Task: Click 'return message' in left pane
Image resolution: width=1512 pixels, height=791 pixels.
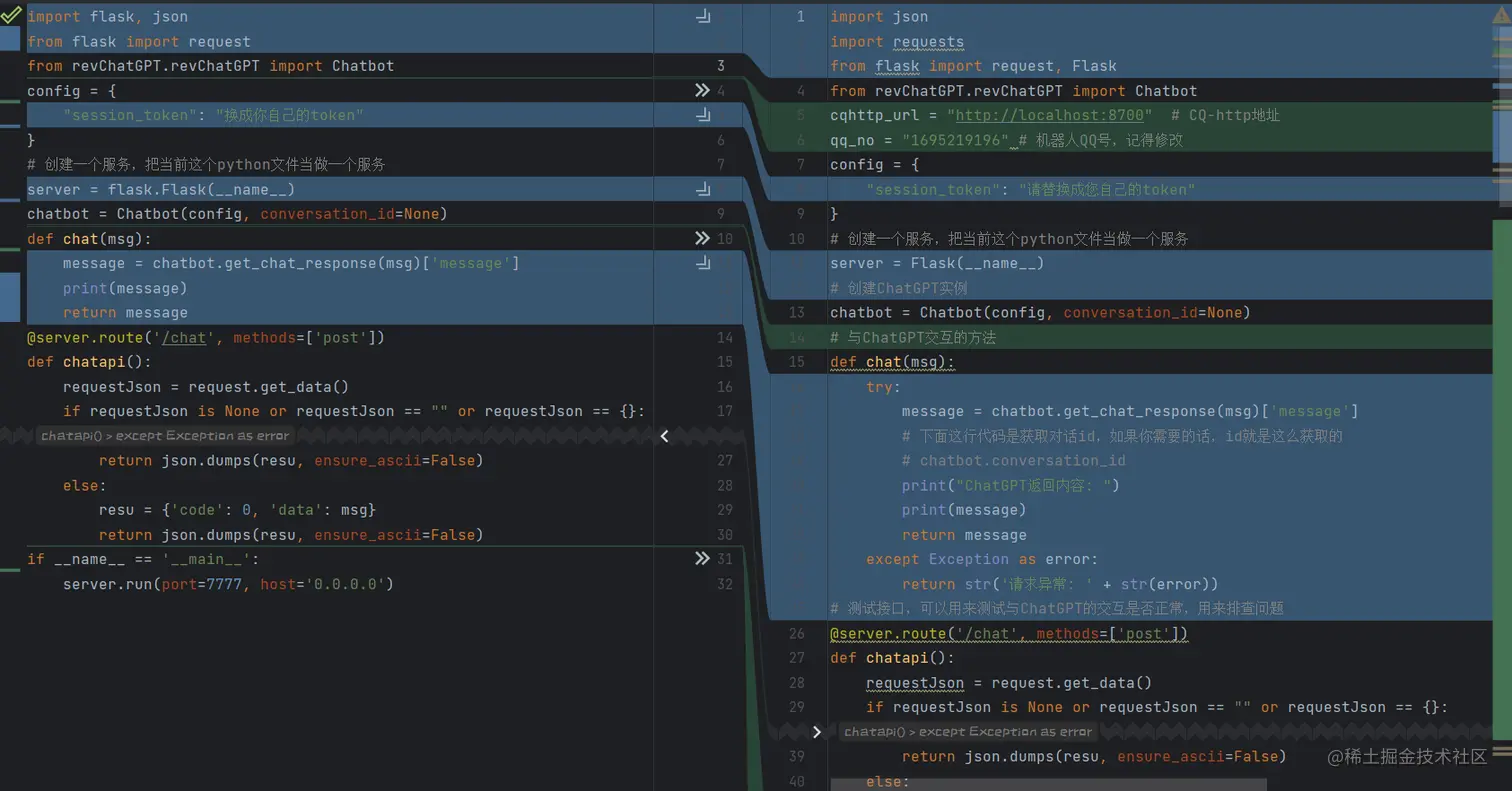Action: click(125, 312)
